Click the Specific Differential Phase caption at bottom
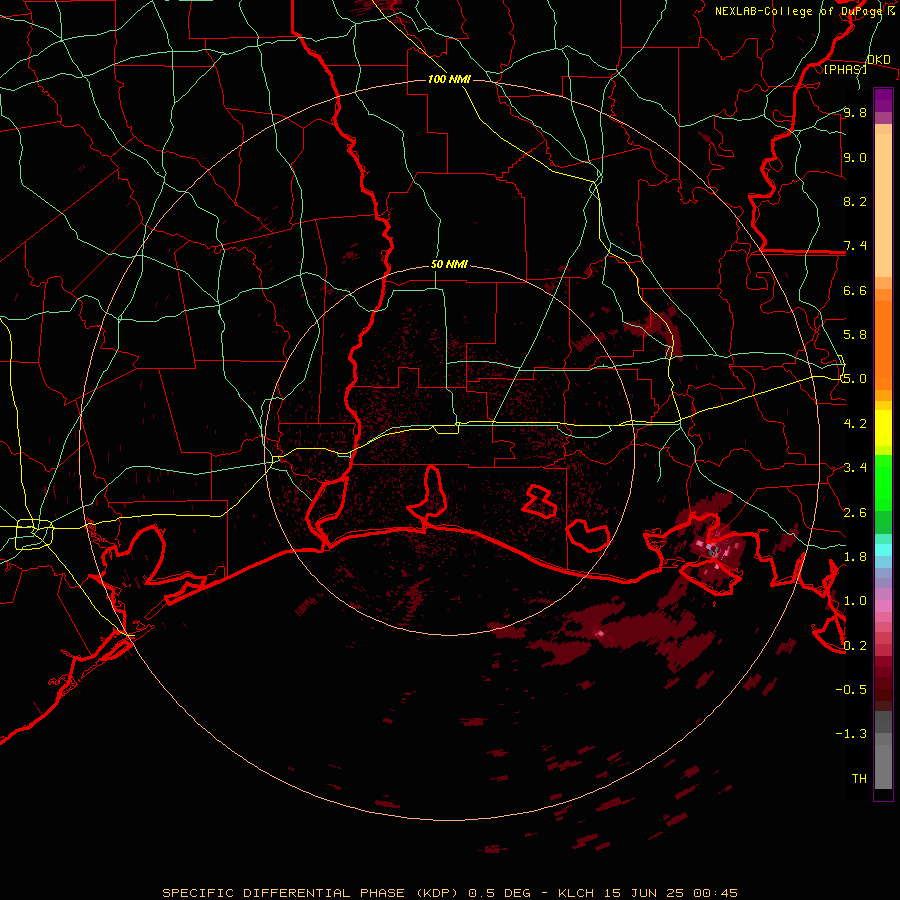The height and width of the screenshot is (900, 900). click(x=449, y=893)
